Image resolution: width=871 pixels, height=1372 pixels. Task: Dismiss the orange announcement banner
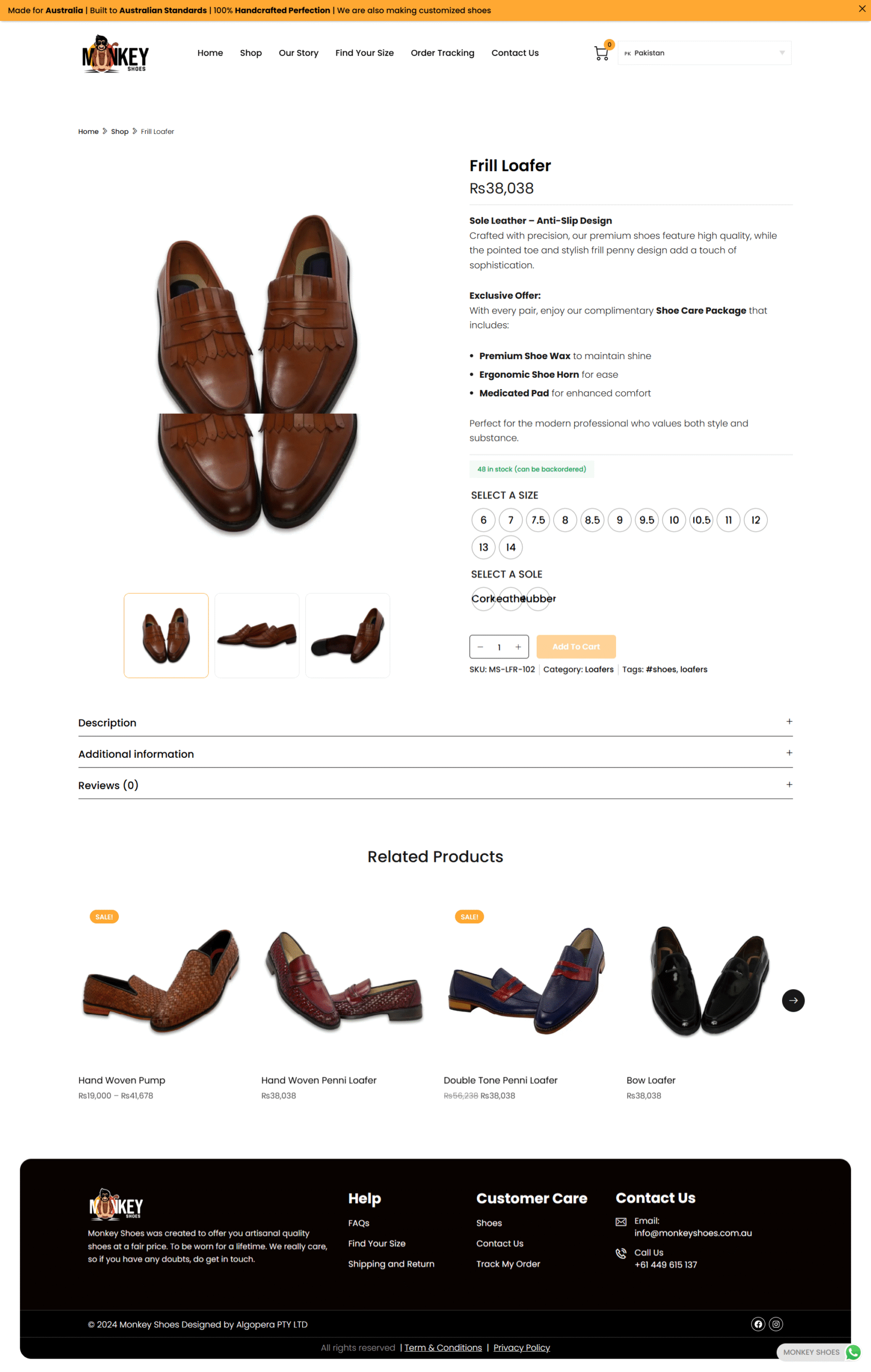click(x=861, y=9)
